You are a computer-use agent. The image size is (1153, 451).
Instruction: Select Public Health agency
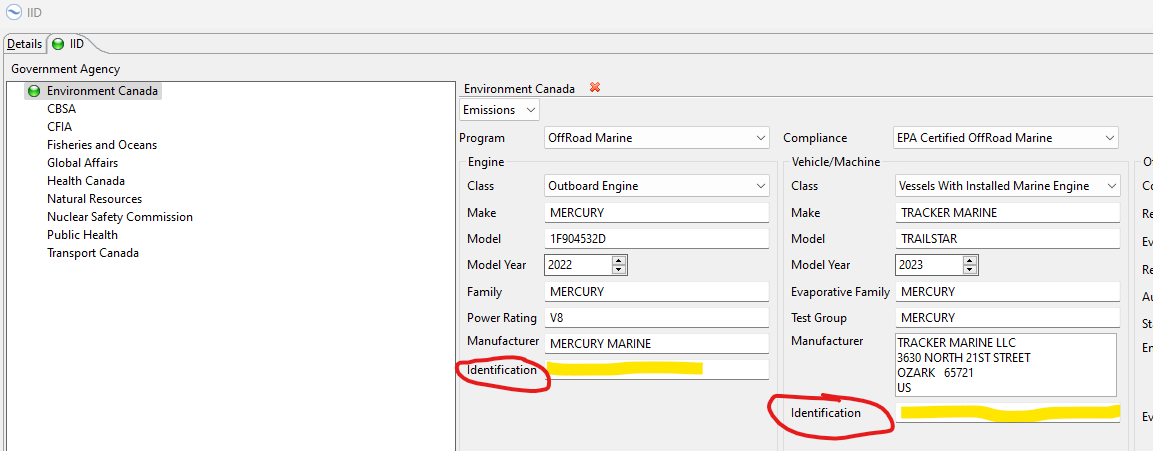click(x=82, y=235)
